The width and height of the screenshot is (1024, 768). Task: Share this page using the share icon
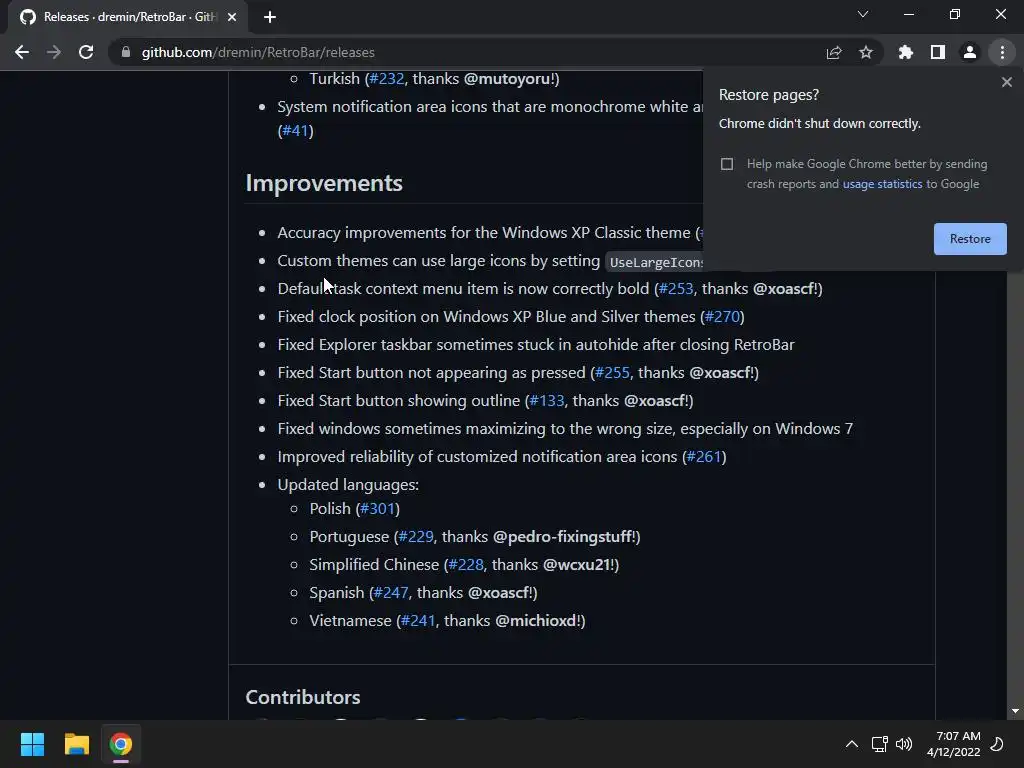[834, 52]
